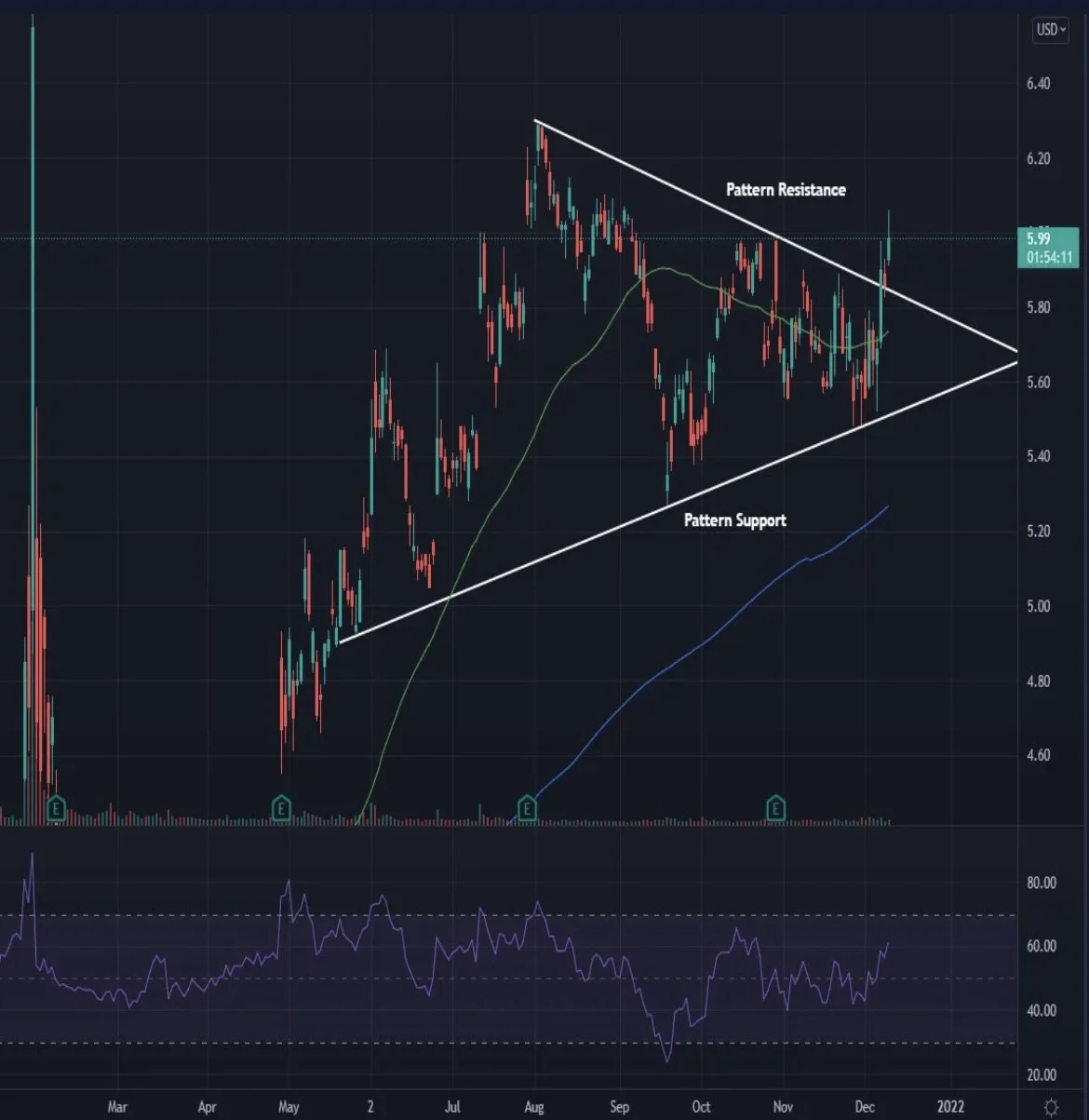Click the 01:54:11 countdown label
1089x1120 pixels.
click(1049, 257)
